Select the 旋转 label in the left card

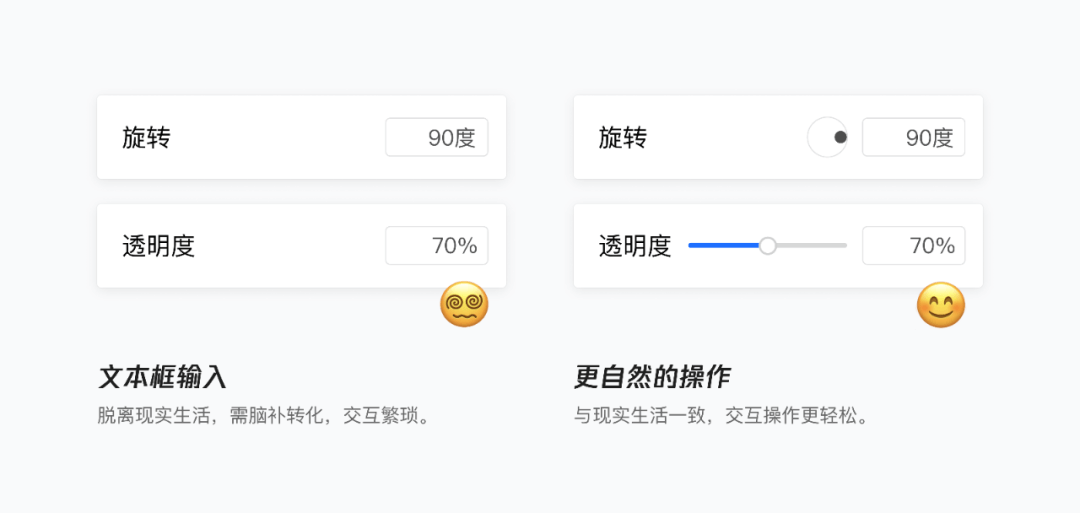147,138
